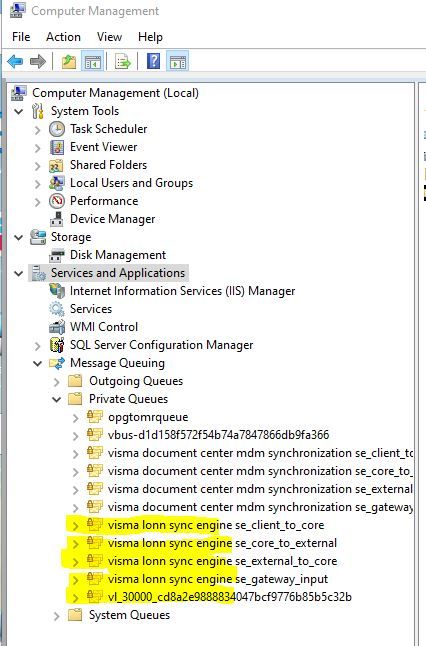Collapse the System Tools node
The image size is (426, 646).
coord(19,111)
